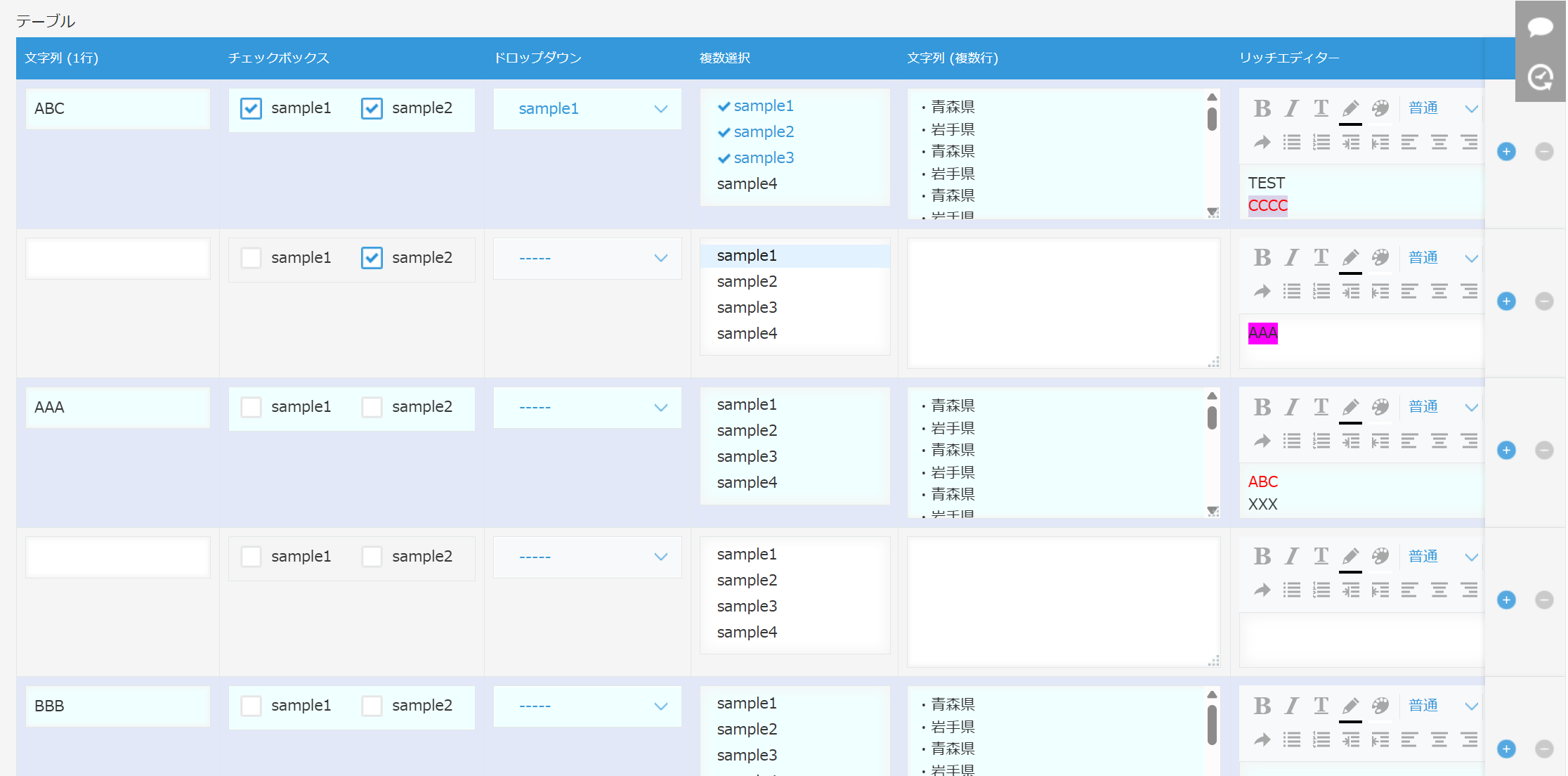Click numbered list icon in third row's editor
Screen dimensions: 1568x776
pos(1321,441)
